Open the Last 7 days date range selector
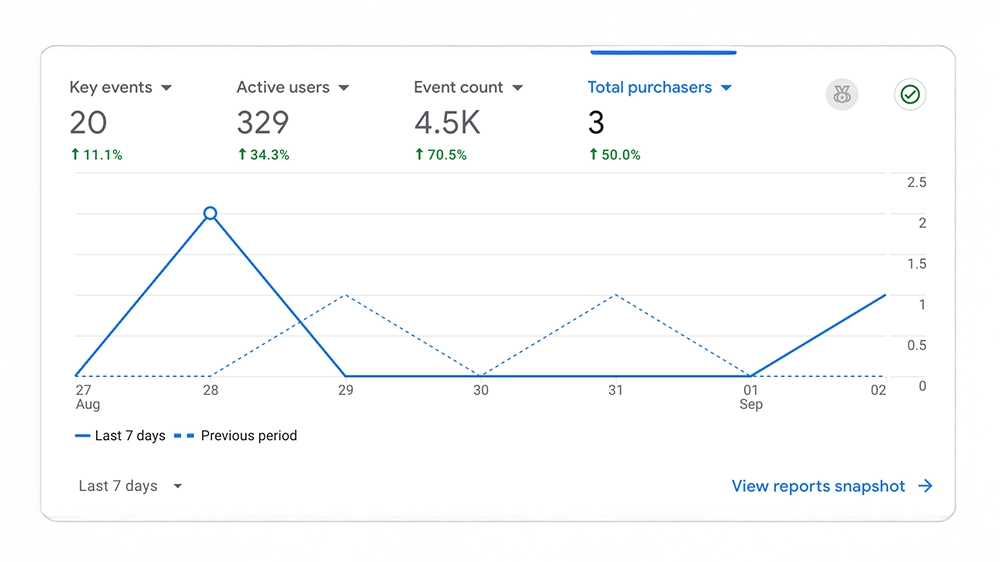 130,486
